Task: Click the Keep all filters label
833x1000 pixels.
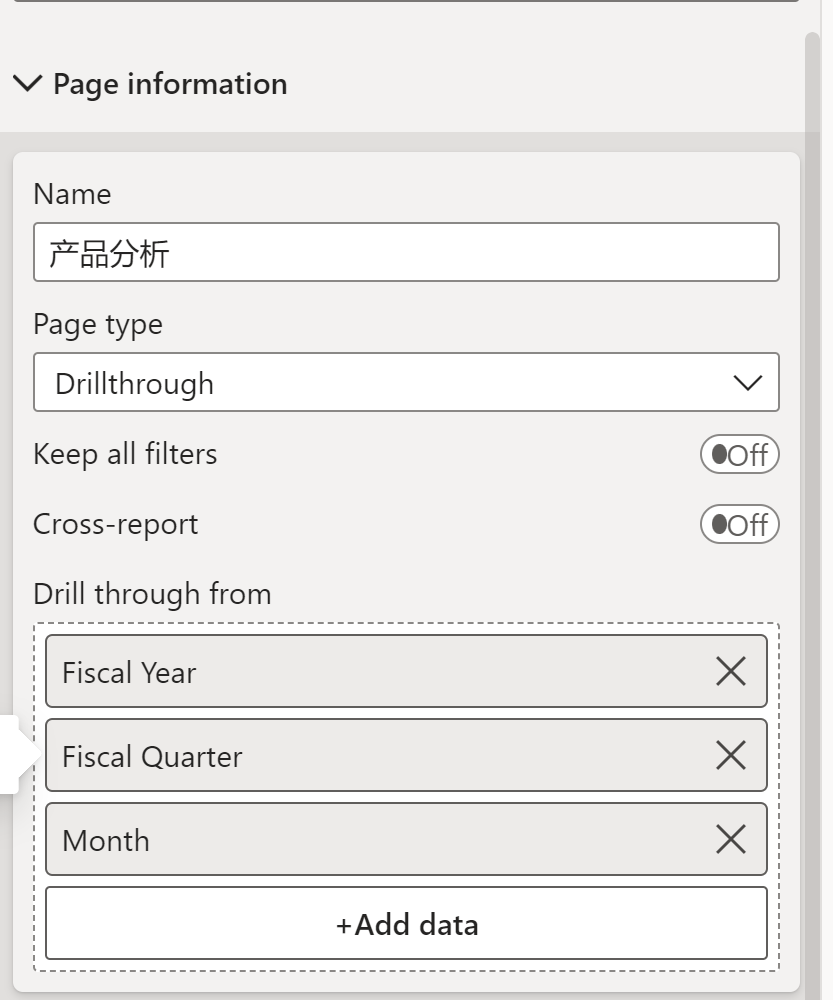Action: click(x=125, y=454)
